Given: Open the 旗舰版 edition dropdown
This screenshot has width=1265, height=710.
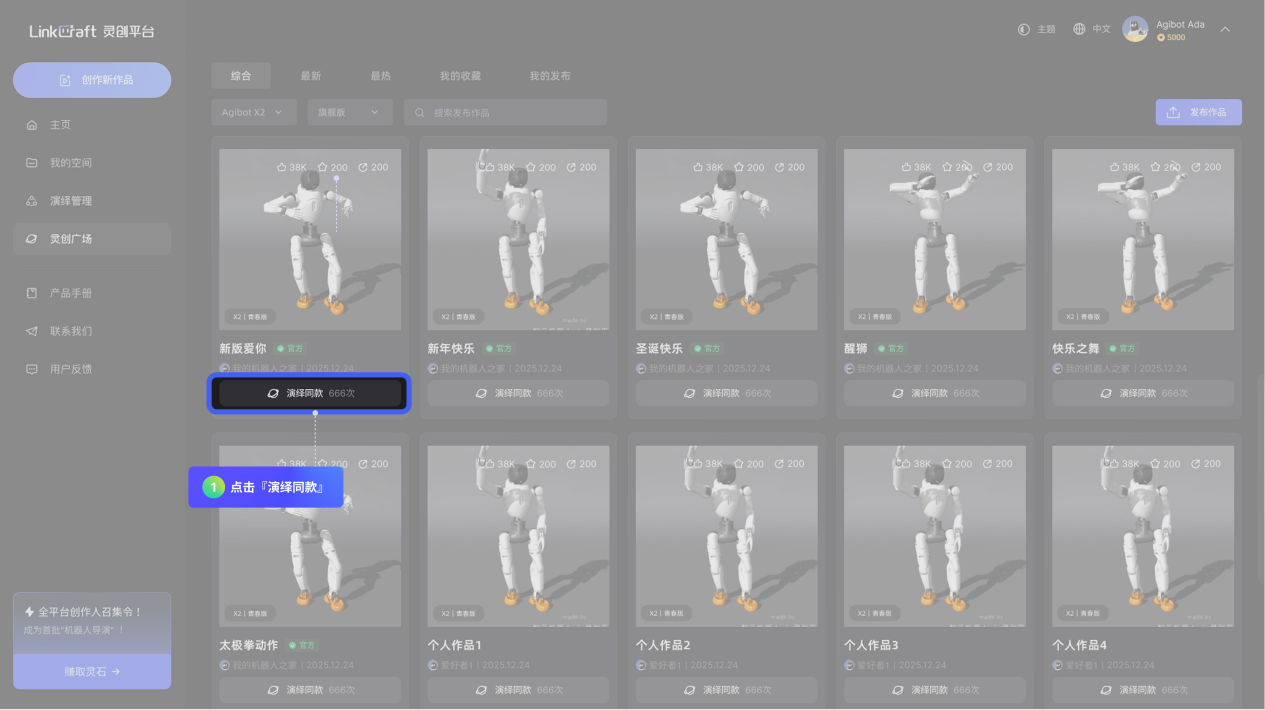Looking at the screenshot, I should (349, 113).
